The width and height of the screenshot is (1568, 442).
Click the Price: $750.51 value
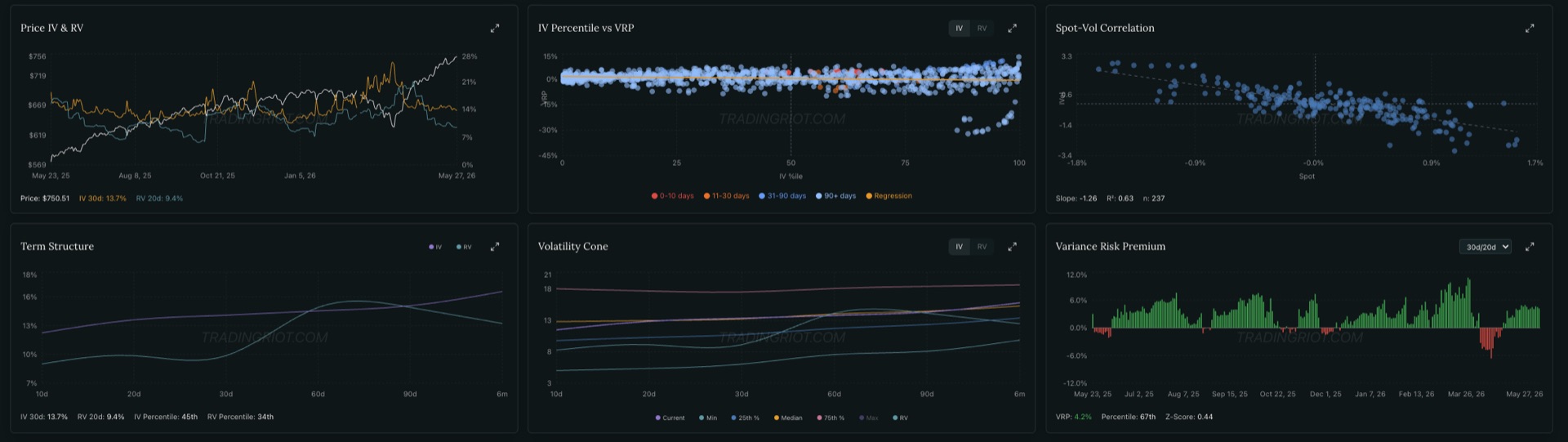point(45,199)
